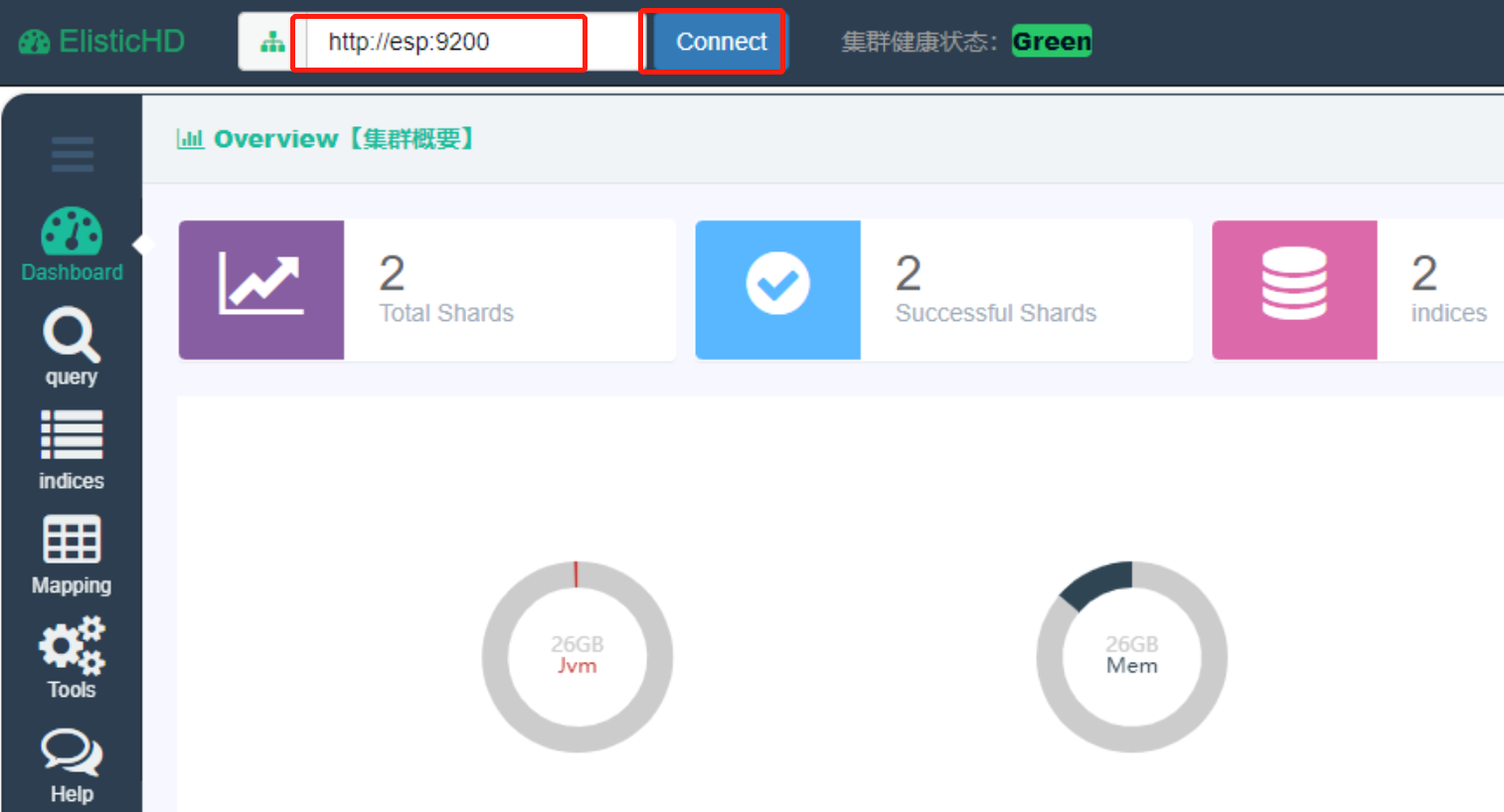Image resolution: width=1504 pixels, height=812 pixels.
Task: Open the indices list icon
Action: [x=72, y=435]
